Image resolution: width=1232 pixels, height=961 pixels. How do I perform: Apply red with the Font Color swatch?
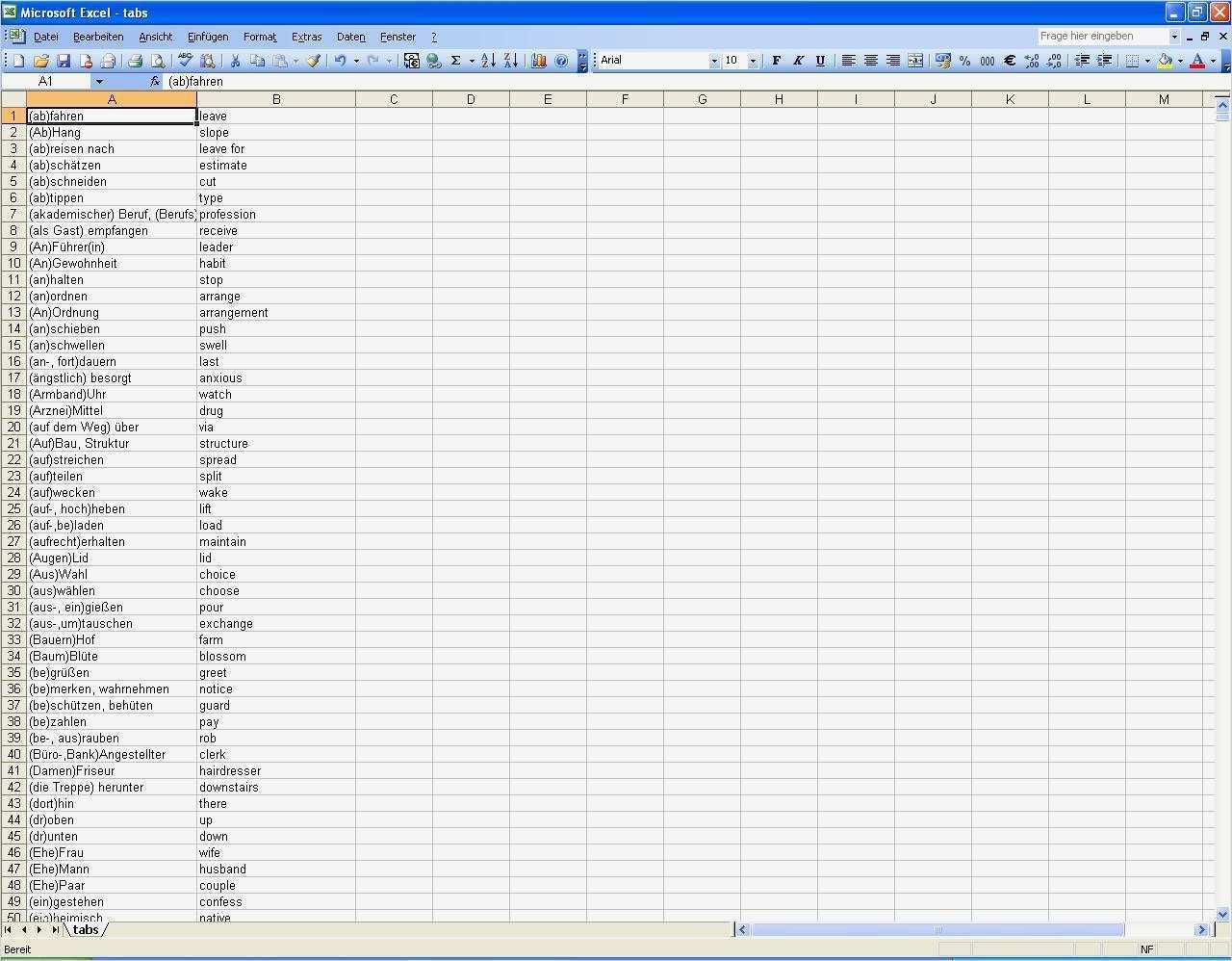(1197, 60)
